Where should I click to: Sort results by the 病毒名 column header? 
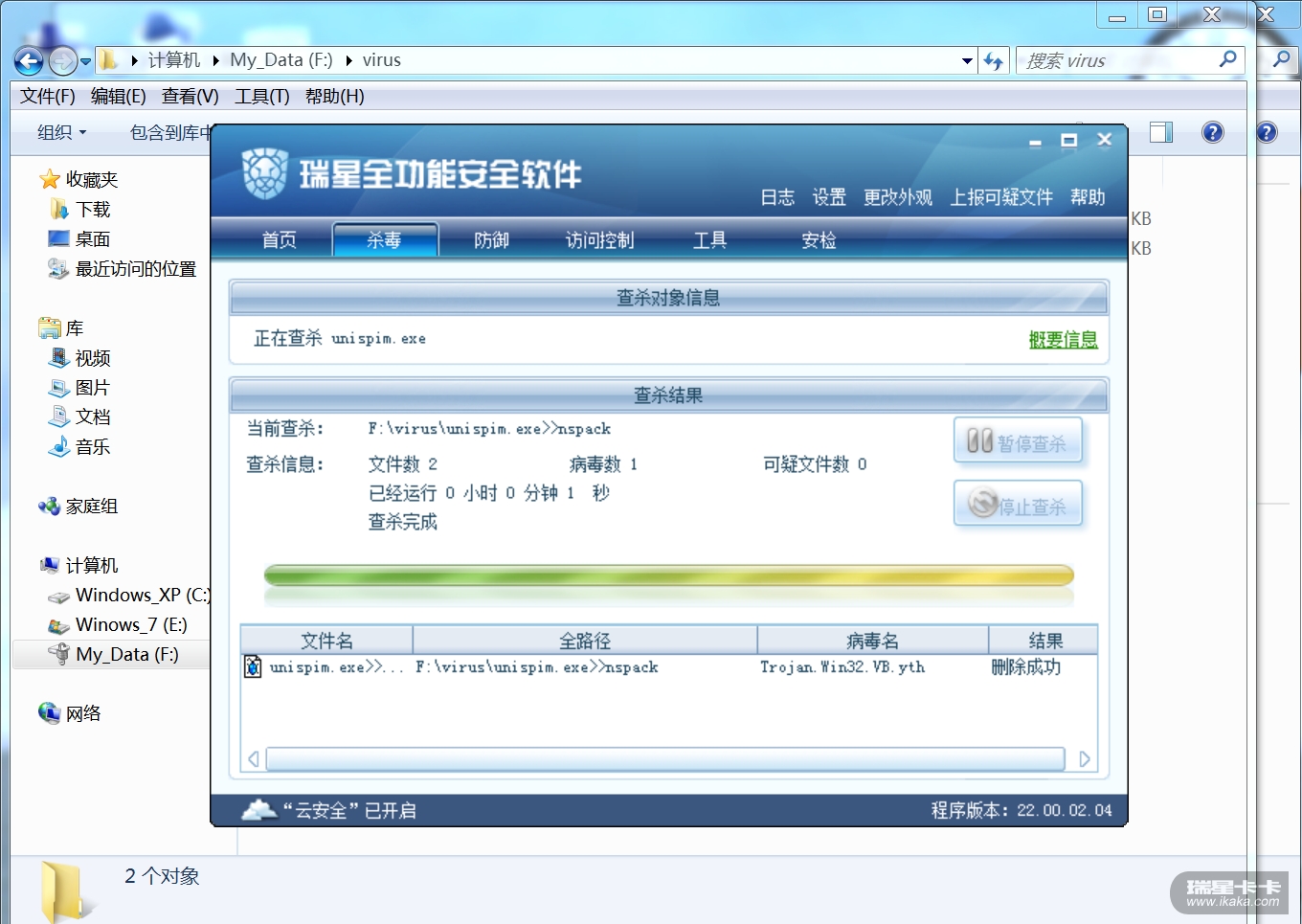pyautogui.click(x=873, y=640)
